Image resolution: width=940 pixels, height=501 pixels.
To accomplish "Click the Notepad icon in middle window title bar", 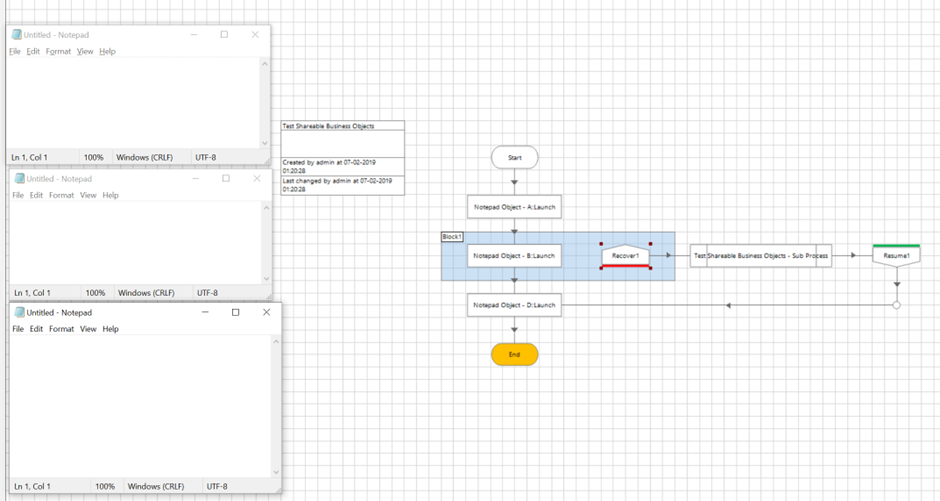I will 19,179.
